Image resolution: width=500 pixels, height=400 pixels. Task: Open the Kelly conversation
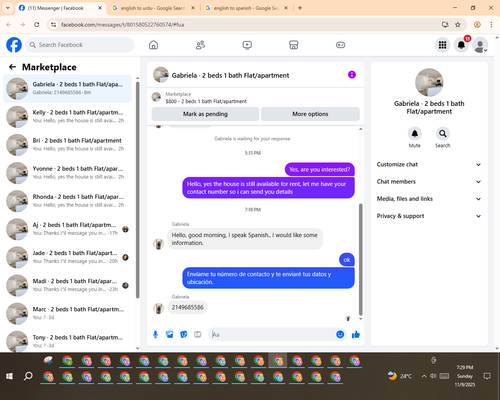tap(67, 117)
